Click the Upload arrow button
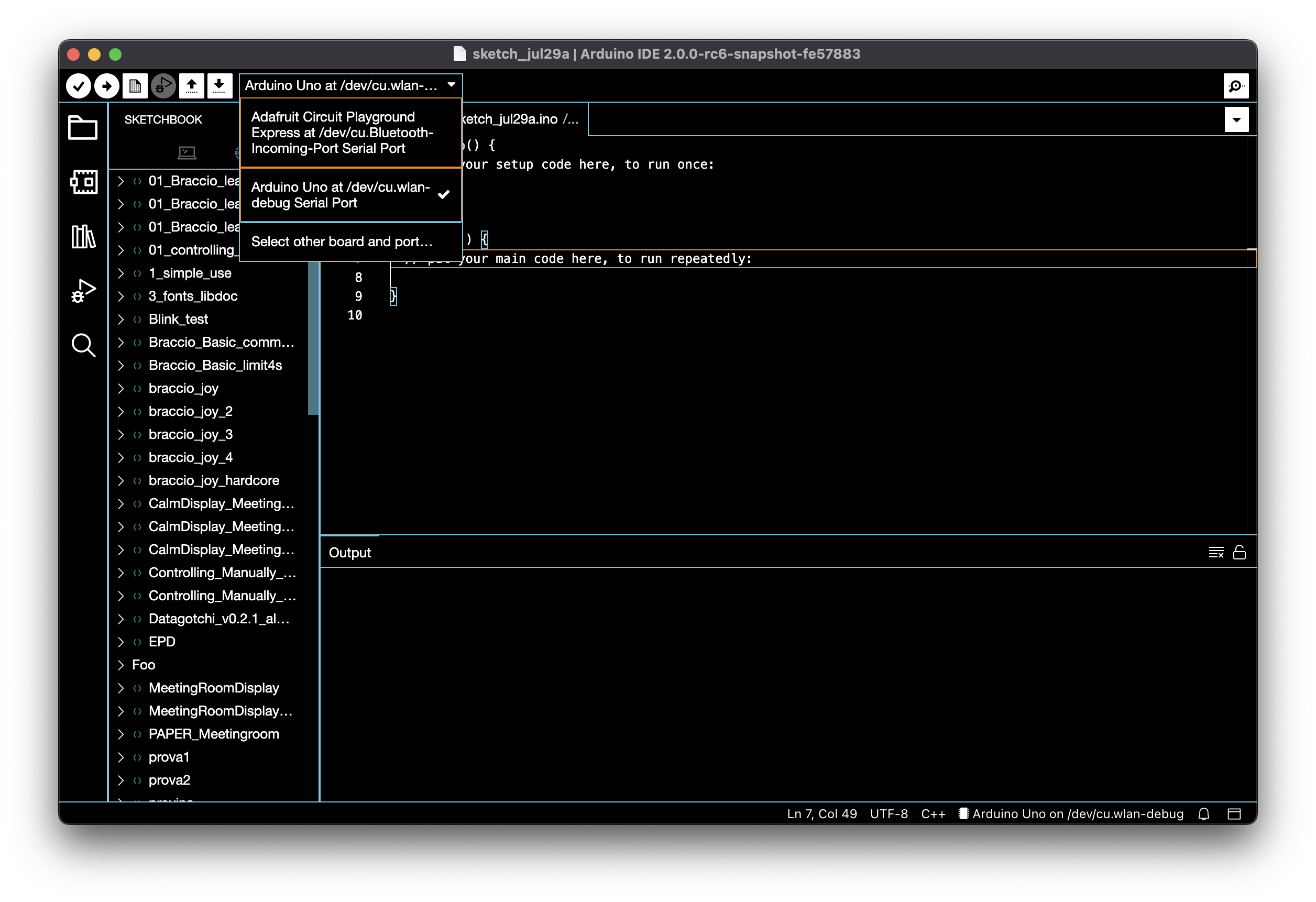The height and width of the screenshot is (902, 1316). coord(106,86)
